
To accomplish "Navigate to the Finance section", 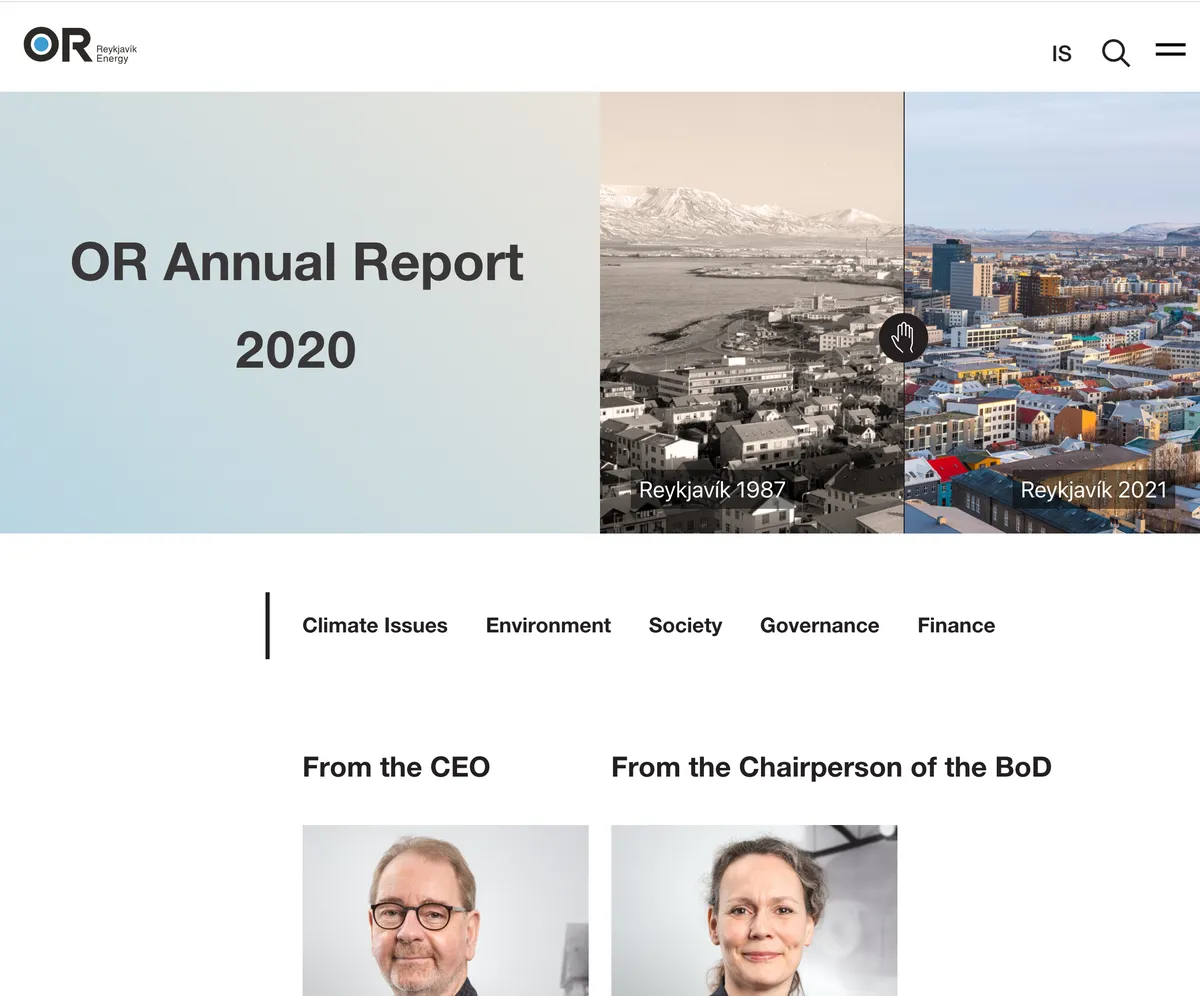I will (x=956, y=625).
